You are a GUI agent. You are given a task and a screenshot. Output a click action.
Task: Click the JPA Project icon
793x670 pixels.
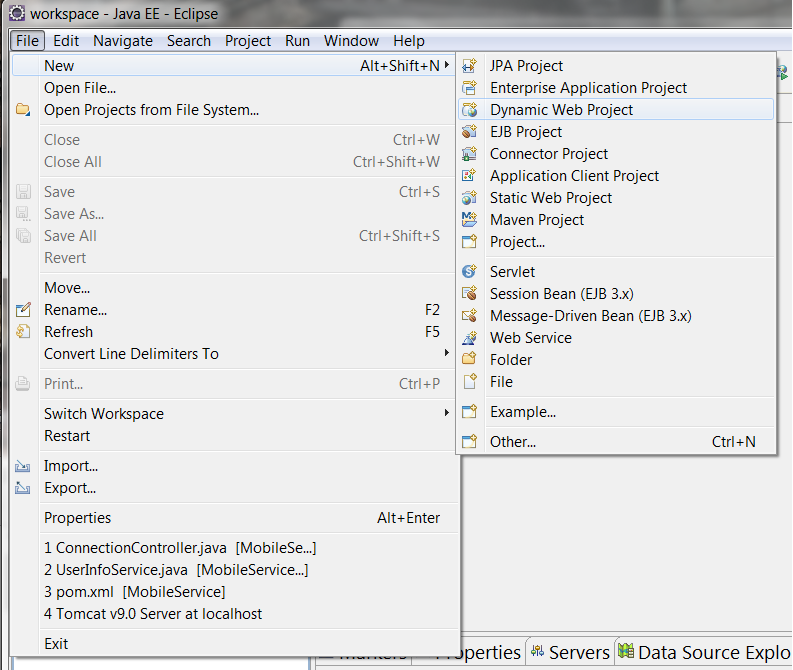[x=469, y=66]
